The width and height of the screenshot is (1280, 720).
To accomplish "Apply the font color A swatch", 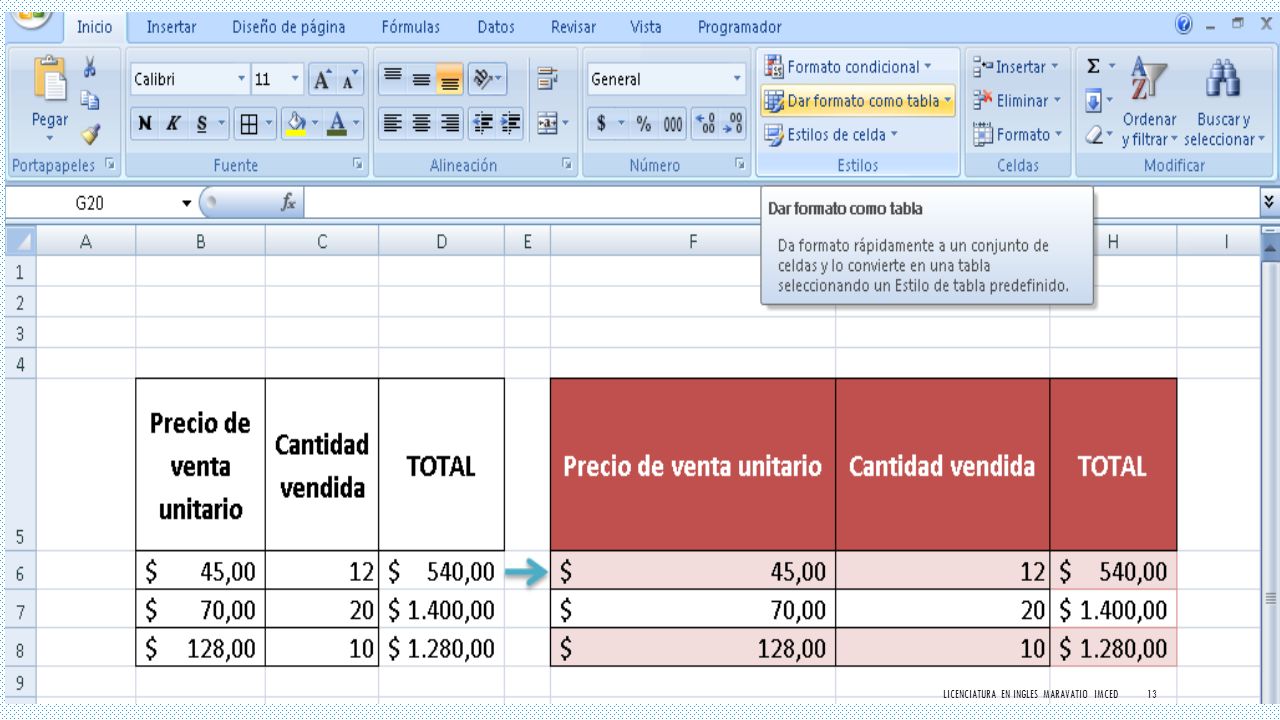I will (x=337, y=124).
